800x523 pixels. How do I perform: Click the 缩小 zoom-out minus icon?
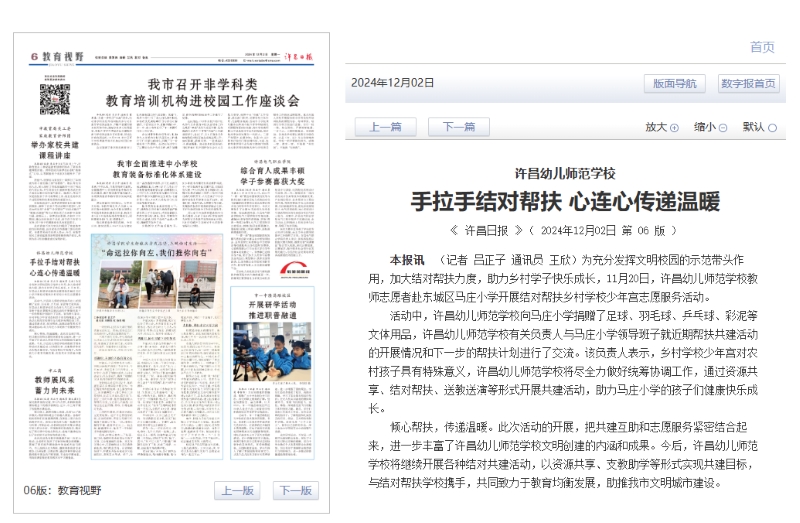point(723,128)
